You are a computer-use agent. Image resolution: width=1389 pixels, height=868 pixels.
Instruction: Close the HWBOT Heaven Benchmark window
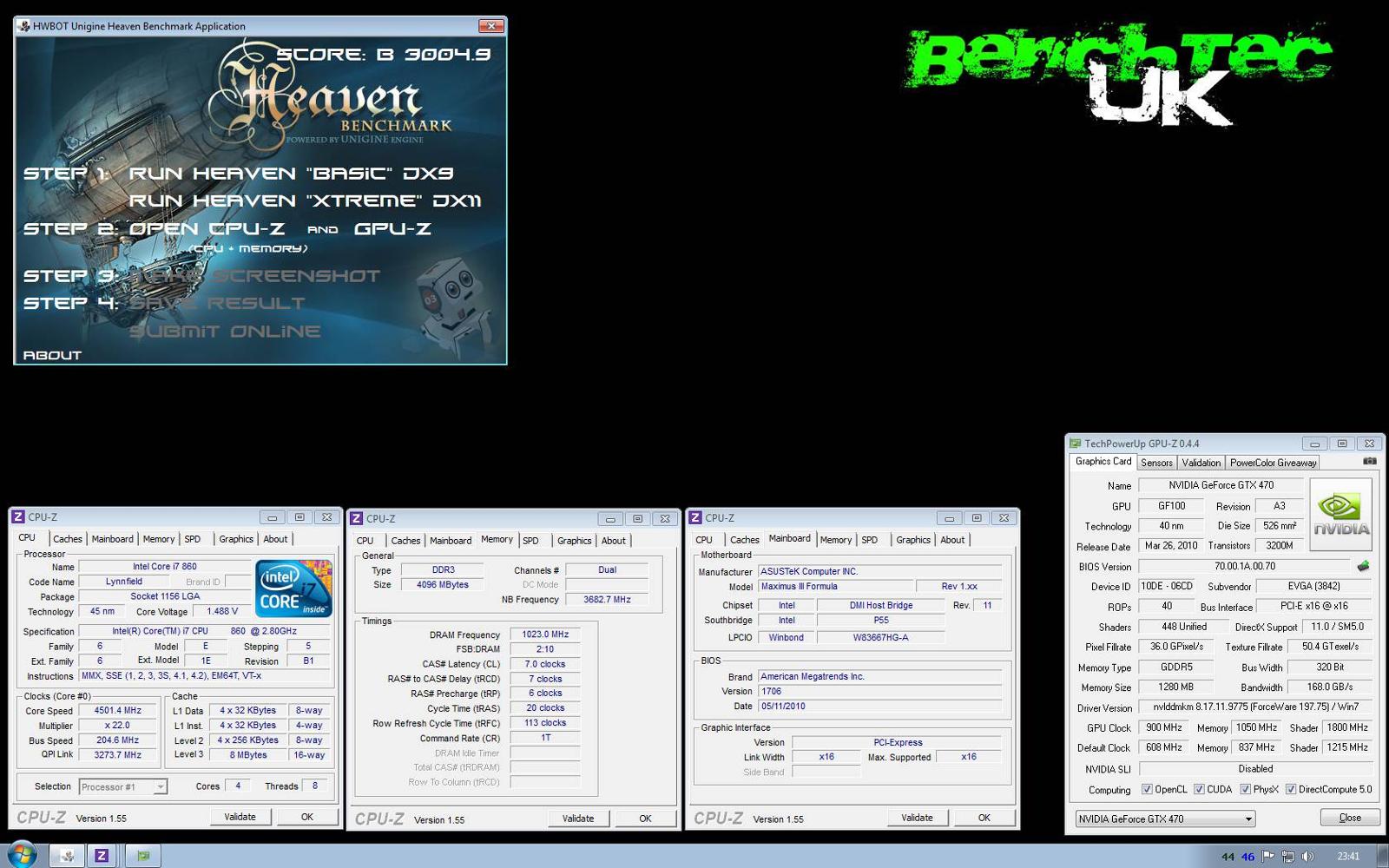click(x=491, y=26)
